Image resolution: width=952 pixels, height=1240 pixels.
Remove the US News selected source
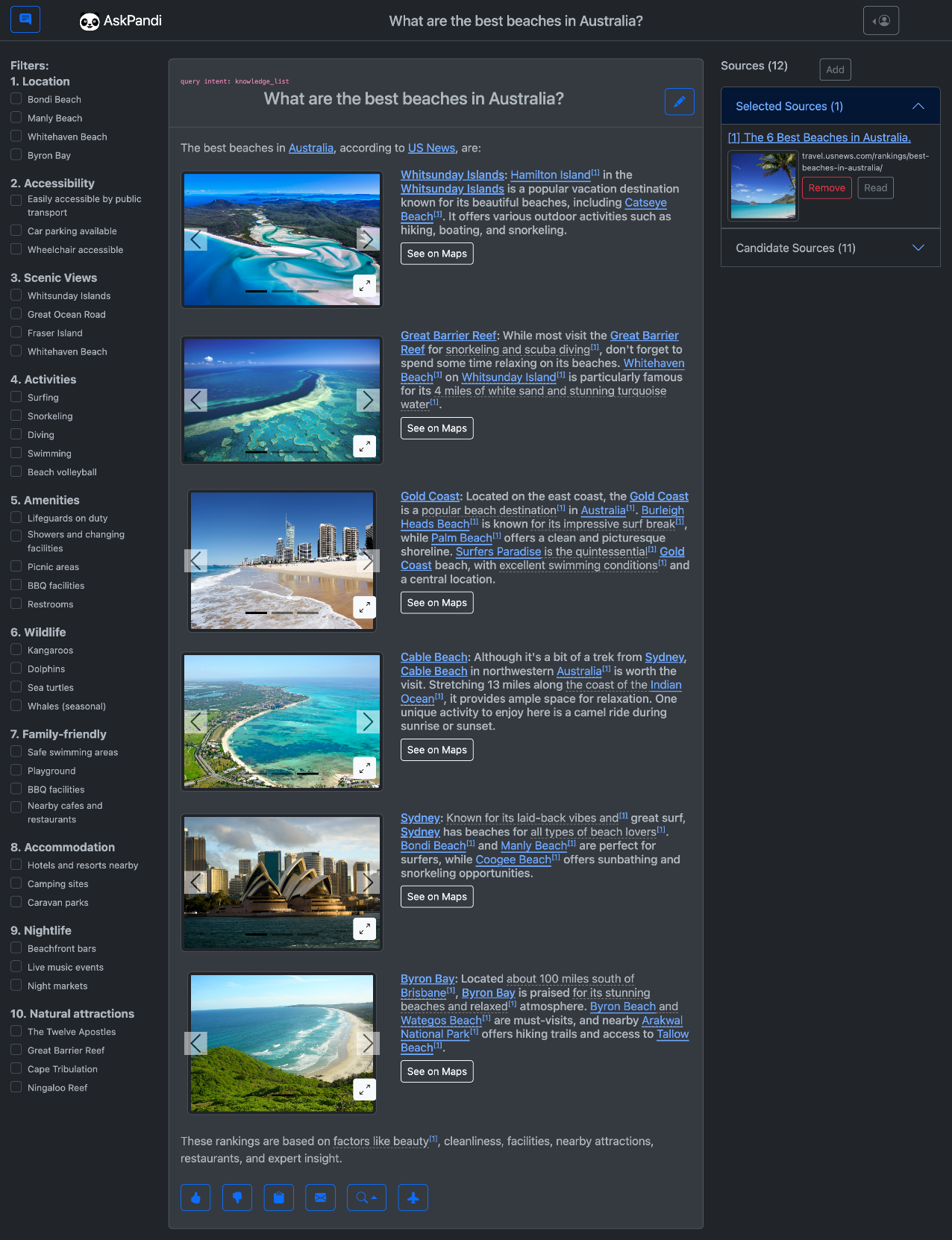[827, 188]
